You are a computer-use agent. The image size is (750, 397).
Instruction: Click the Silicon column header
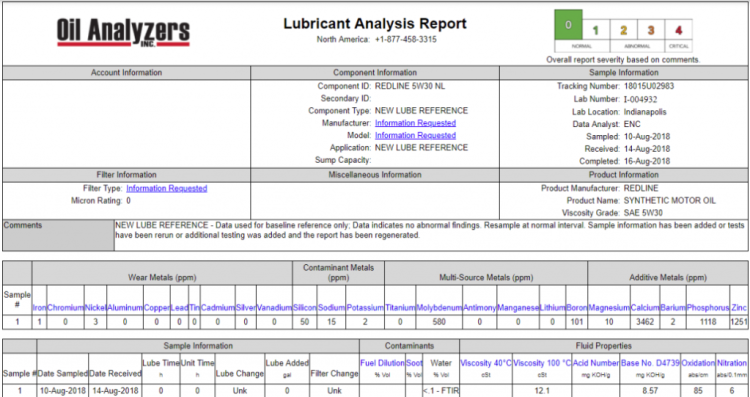pyautogui.click(x=305, y=308)
